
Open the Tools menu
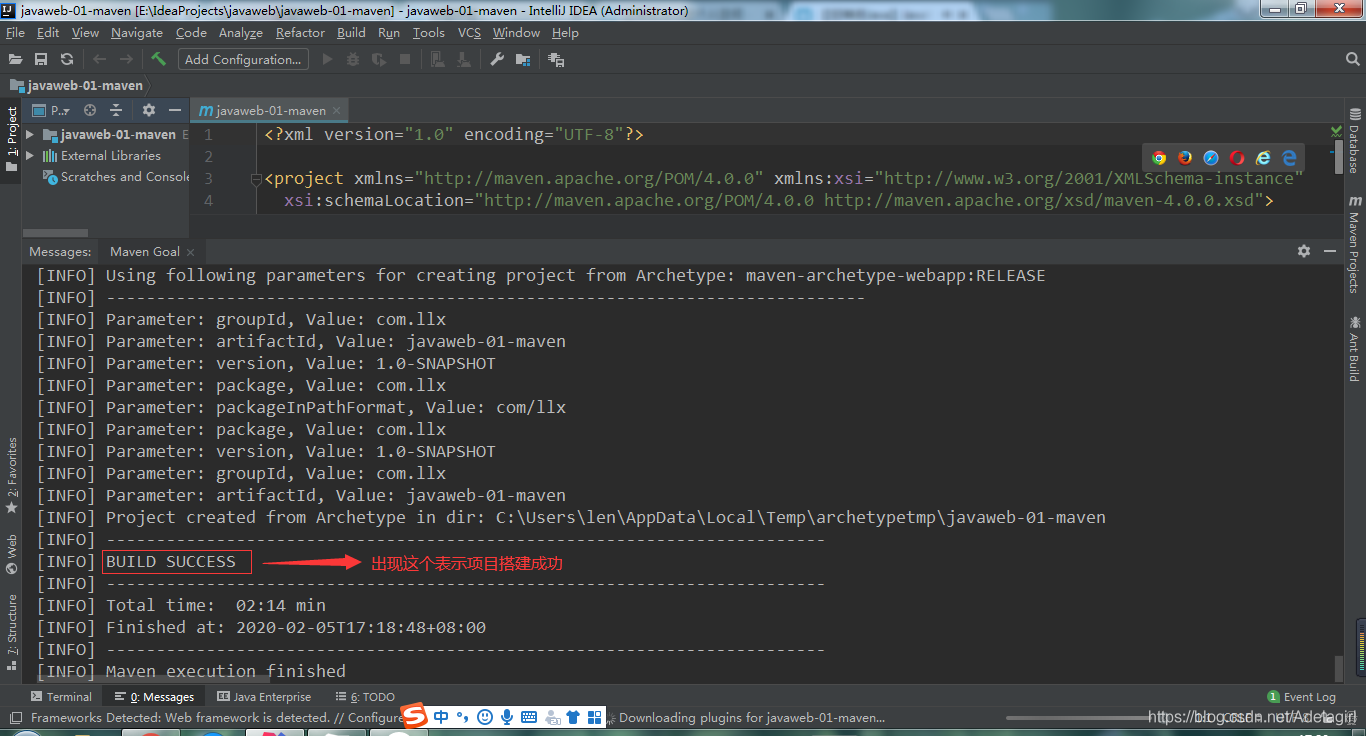point(428,32)
